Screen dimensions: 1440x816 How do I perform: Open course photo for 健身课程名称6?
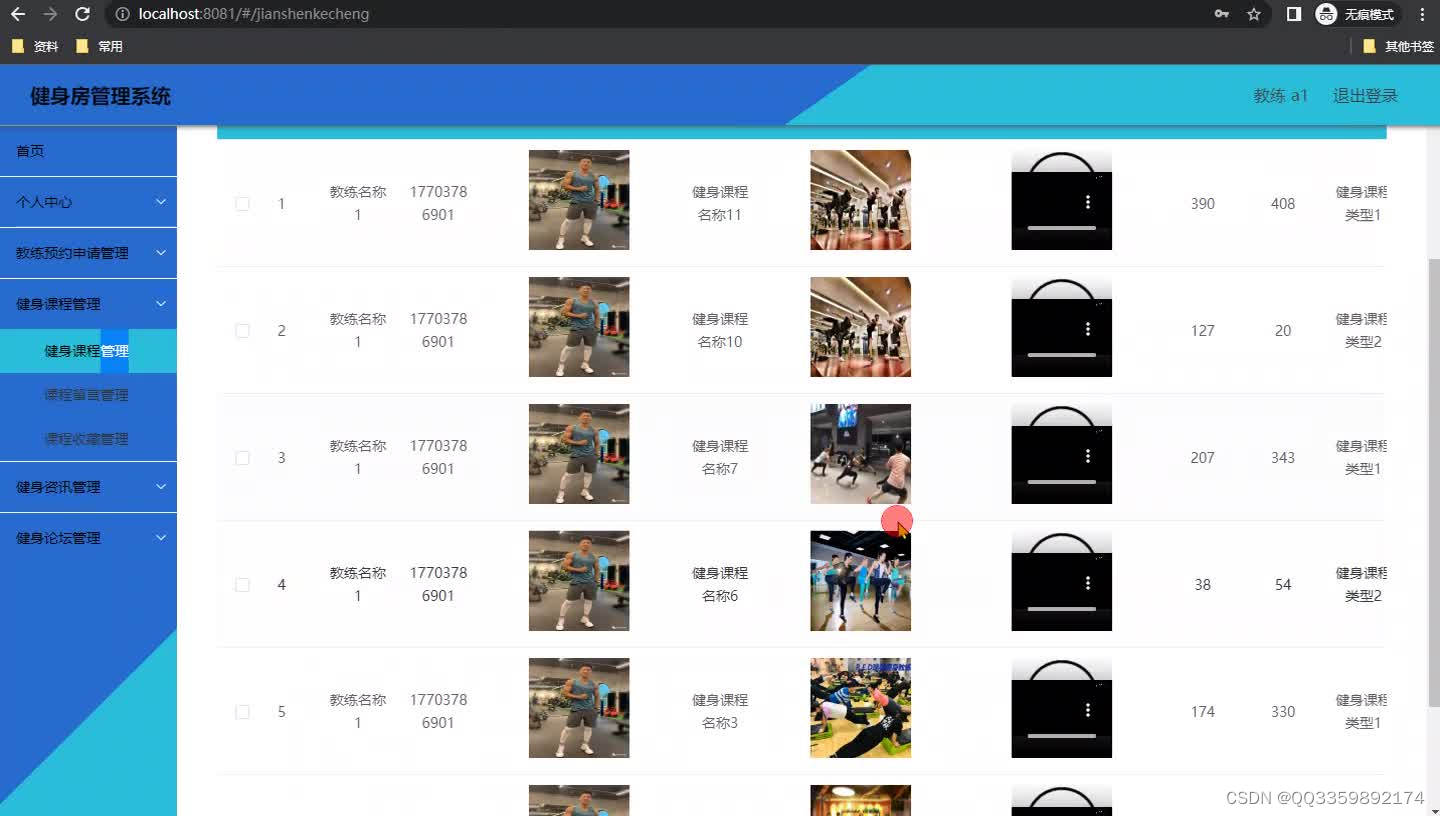[861, 581]
